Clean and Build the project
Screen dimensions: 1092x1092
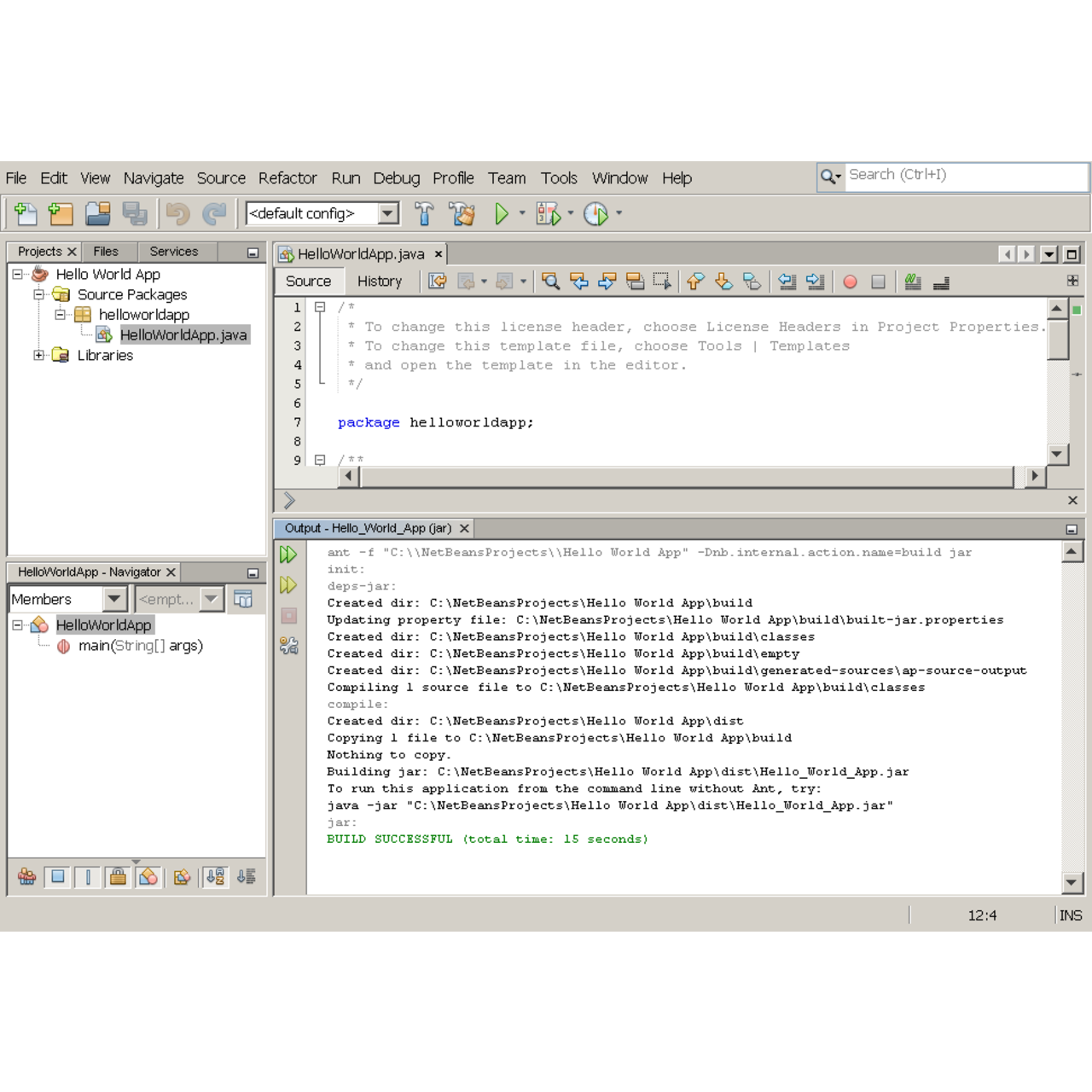coord(462,213)
